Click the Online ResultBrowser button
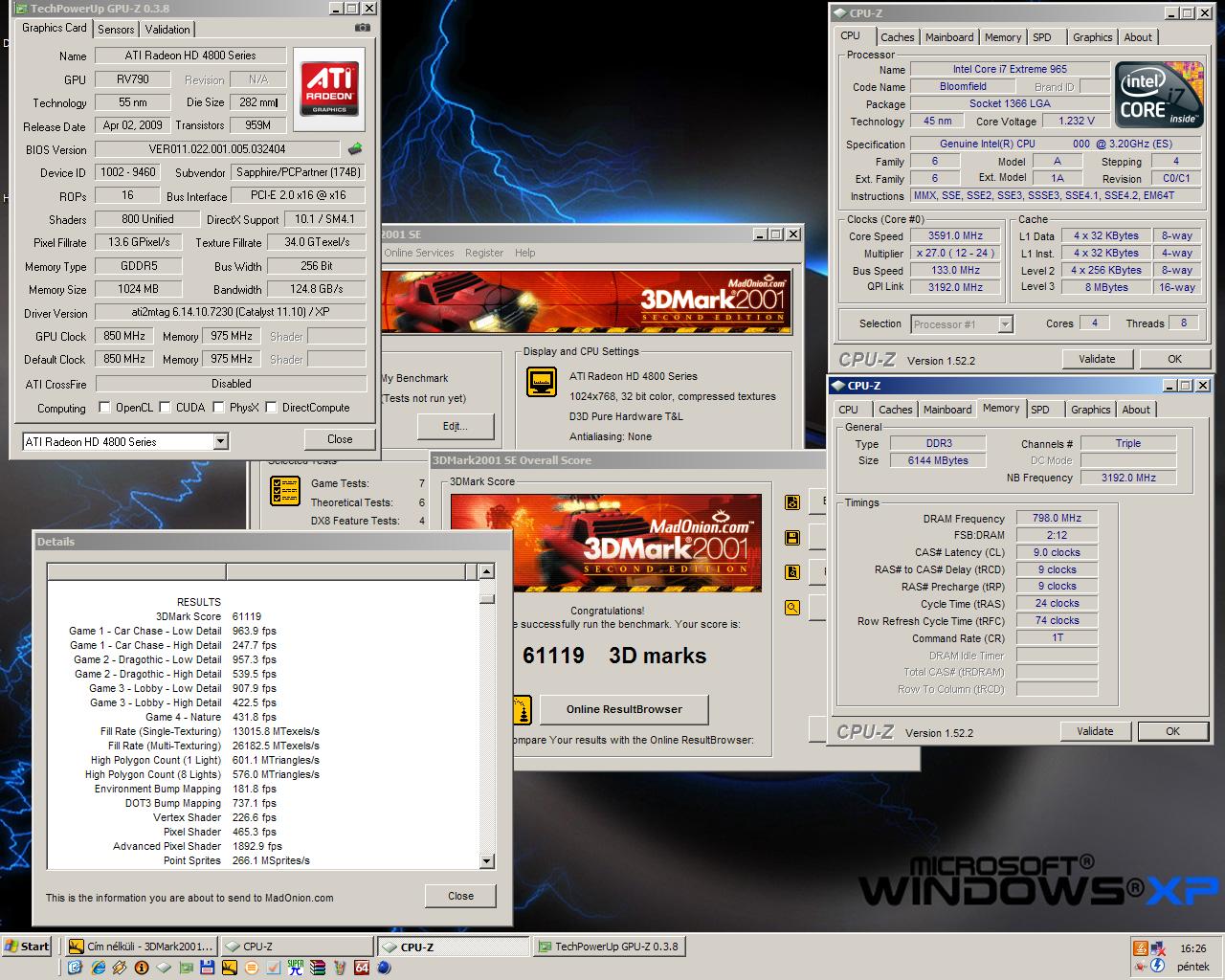Image resolution: width=1225 pixels, height=980 pixels. tap(624, 709)
